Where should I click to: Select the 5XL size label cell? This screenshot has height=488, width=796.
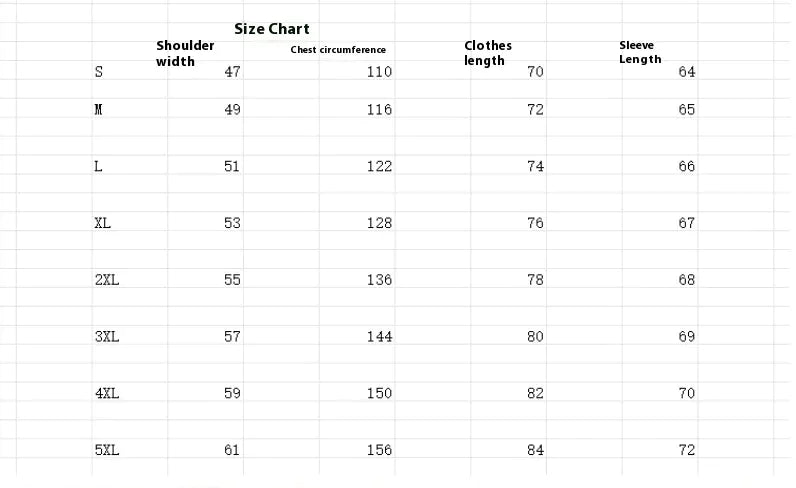pos(106,451)
